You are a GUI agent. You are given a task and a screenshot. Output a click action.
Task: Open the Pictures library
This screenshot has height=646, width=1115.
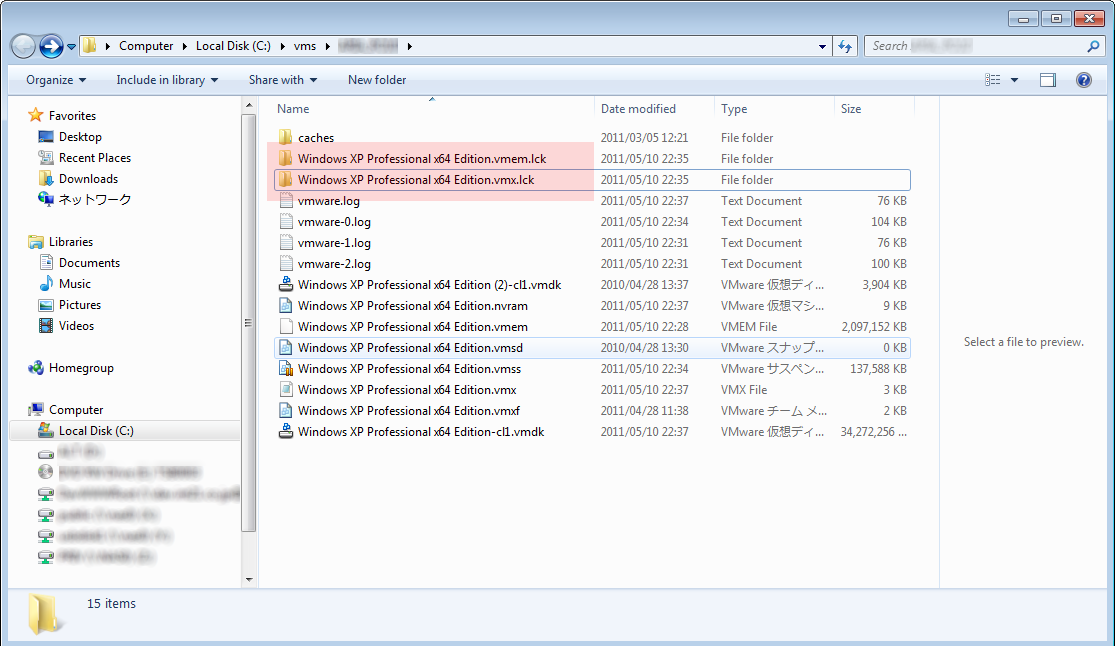[80, 305]
